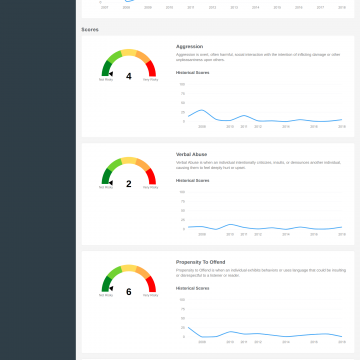The width and height of the screenshot is (360, 360).
Task: Select the dark green segment of Propensity gauge
Action: coord(106,284)
